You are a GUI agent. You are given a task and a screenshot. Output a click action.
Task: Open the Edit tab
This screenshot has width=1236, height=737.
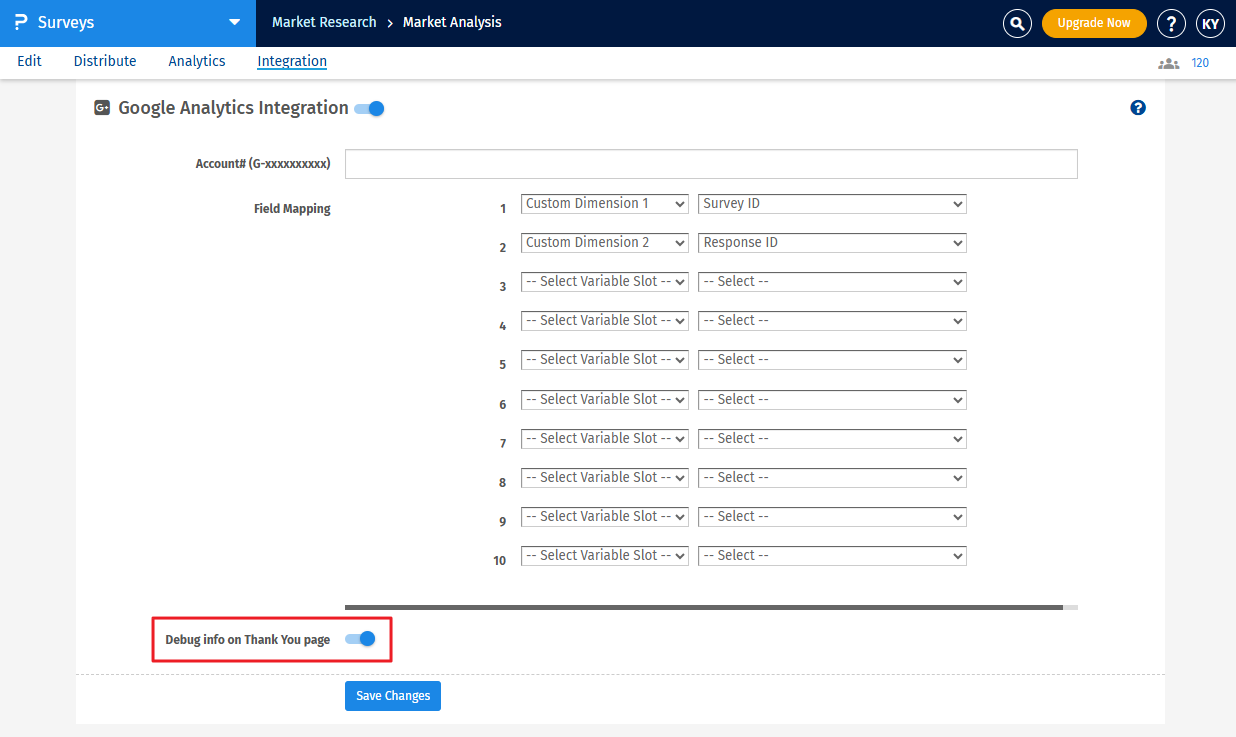pos(29,61)
